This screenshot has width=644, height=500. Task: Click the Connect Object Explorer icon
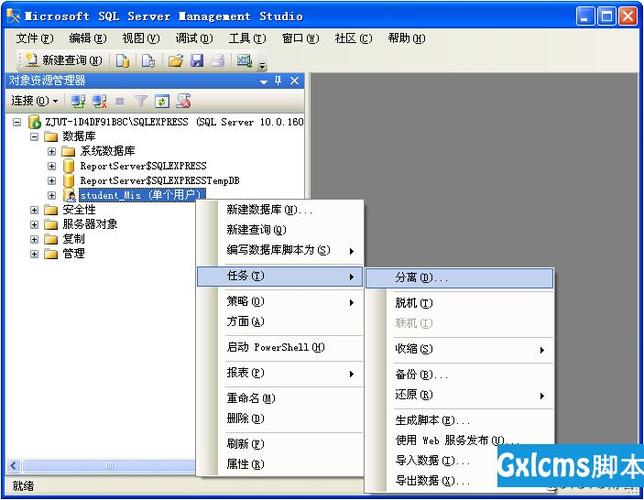click(78, 101)
